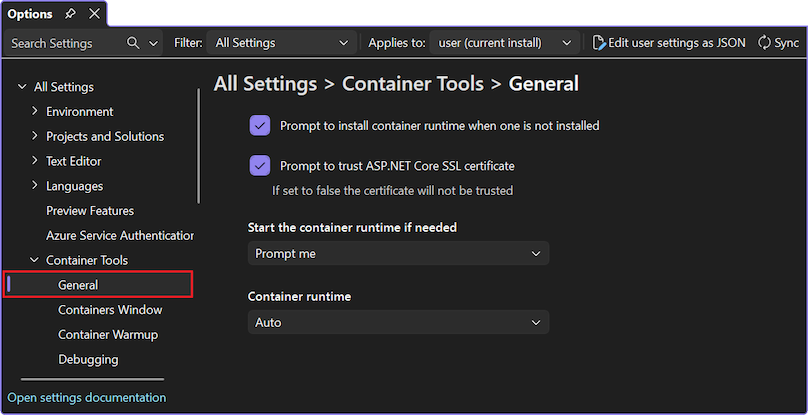Uncheck Prompt to install container runtime
808x415 pixels.
tap(260, 126)
